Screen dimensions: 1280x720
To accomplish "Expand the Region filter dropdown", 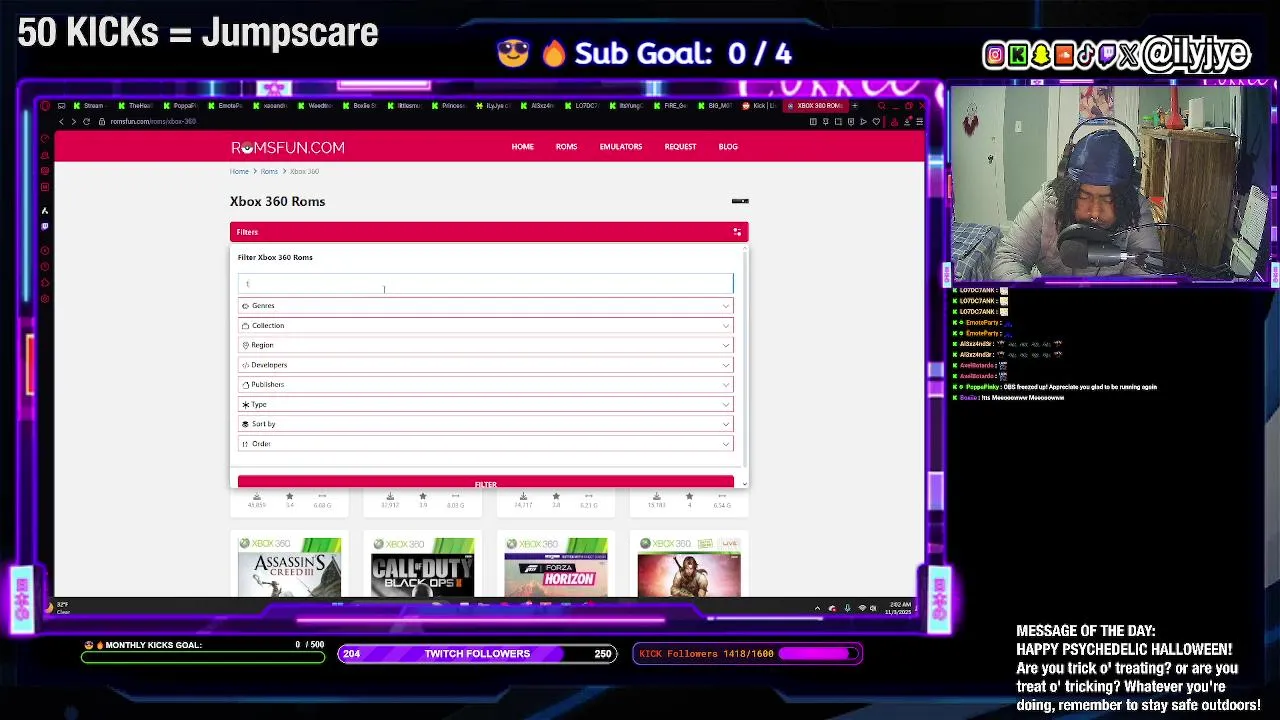I will (x=485, y=345).
